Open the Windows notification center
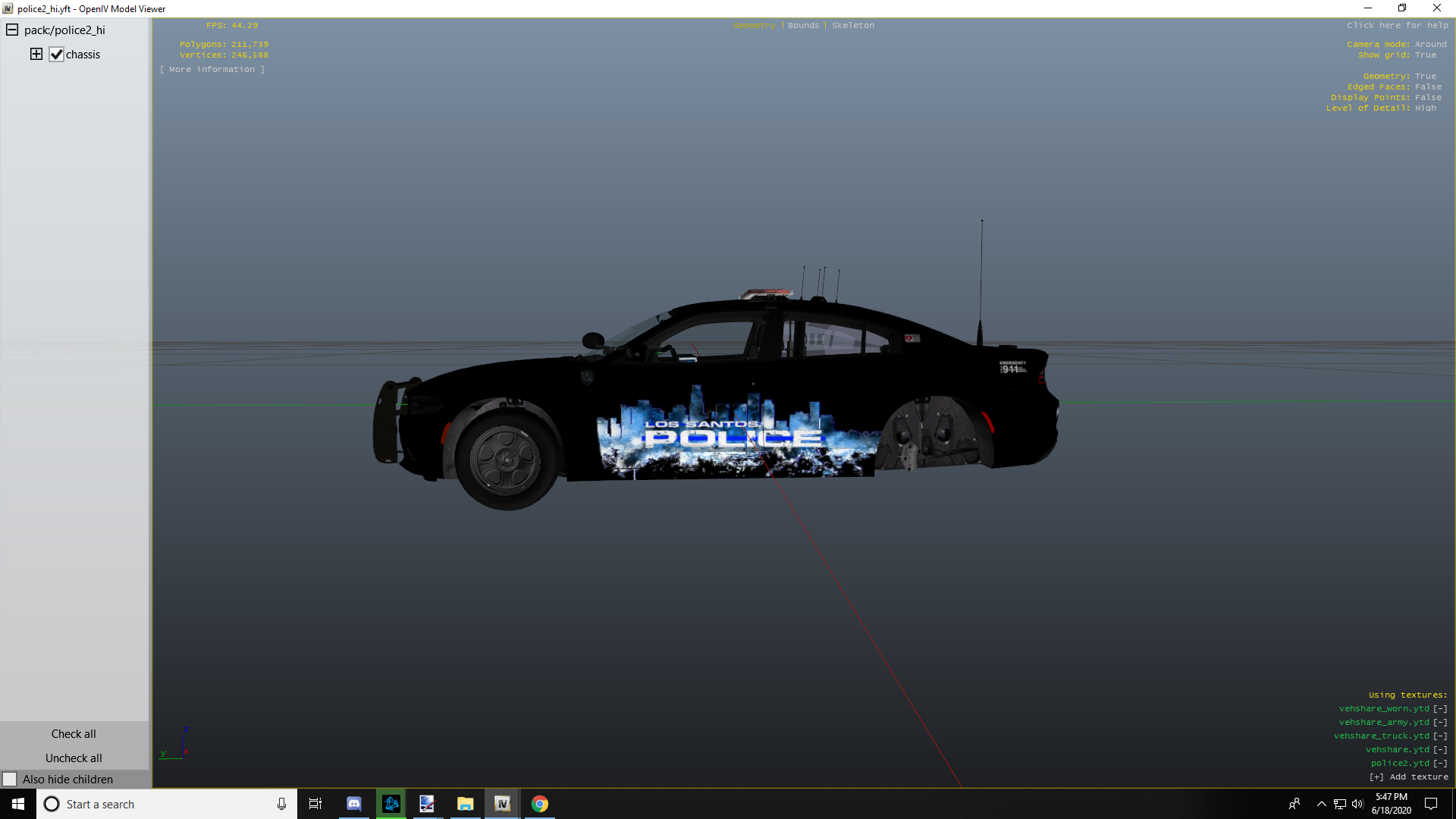The image size is (1456, 819). coord(1431,804)
